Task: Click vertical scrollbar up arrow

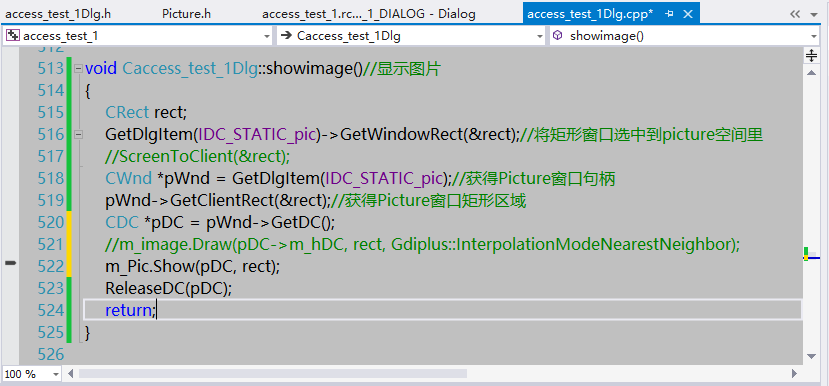Action: pos(811,73)
